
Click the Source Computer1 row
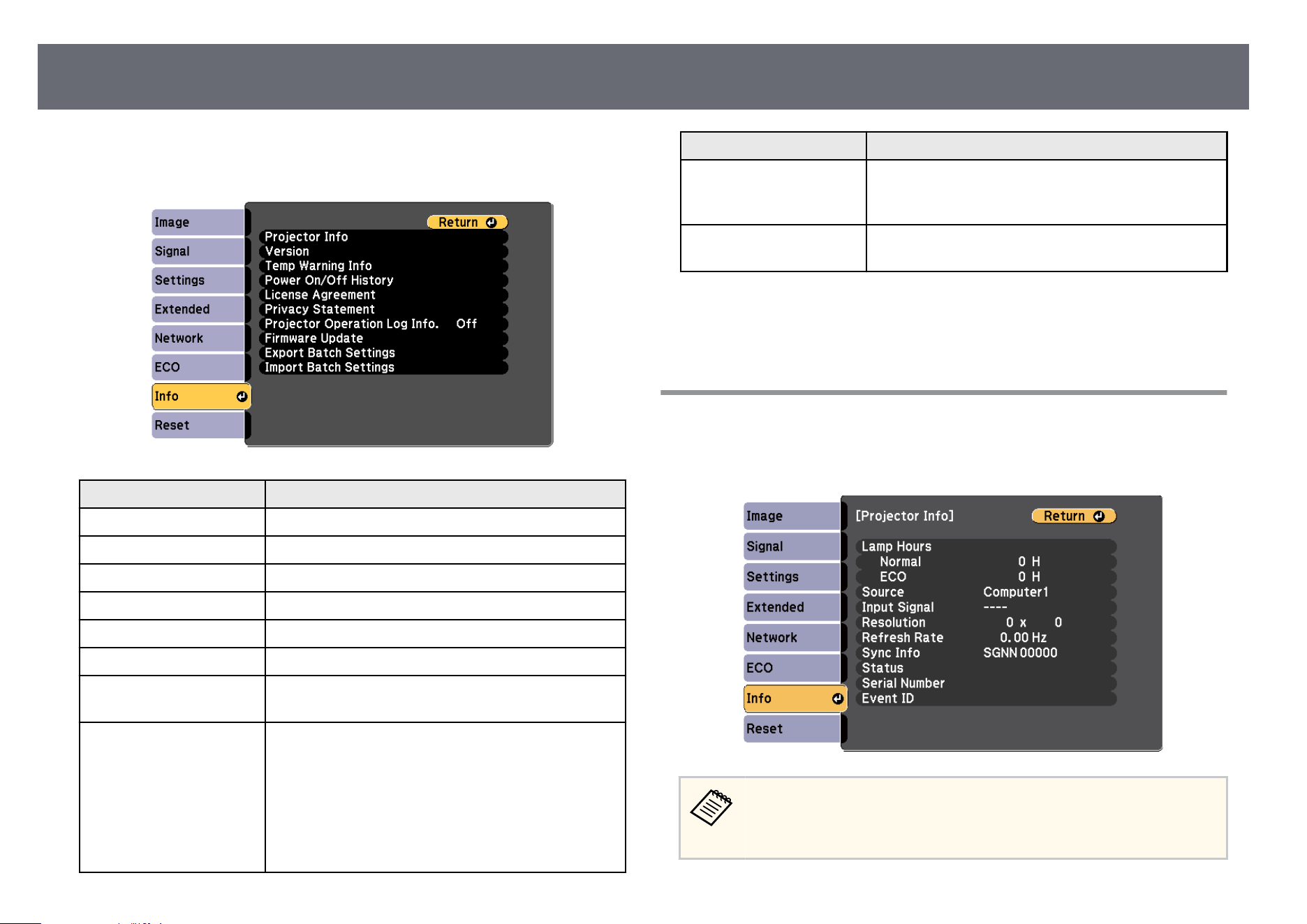[x=986, y=592]
